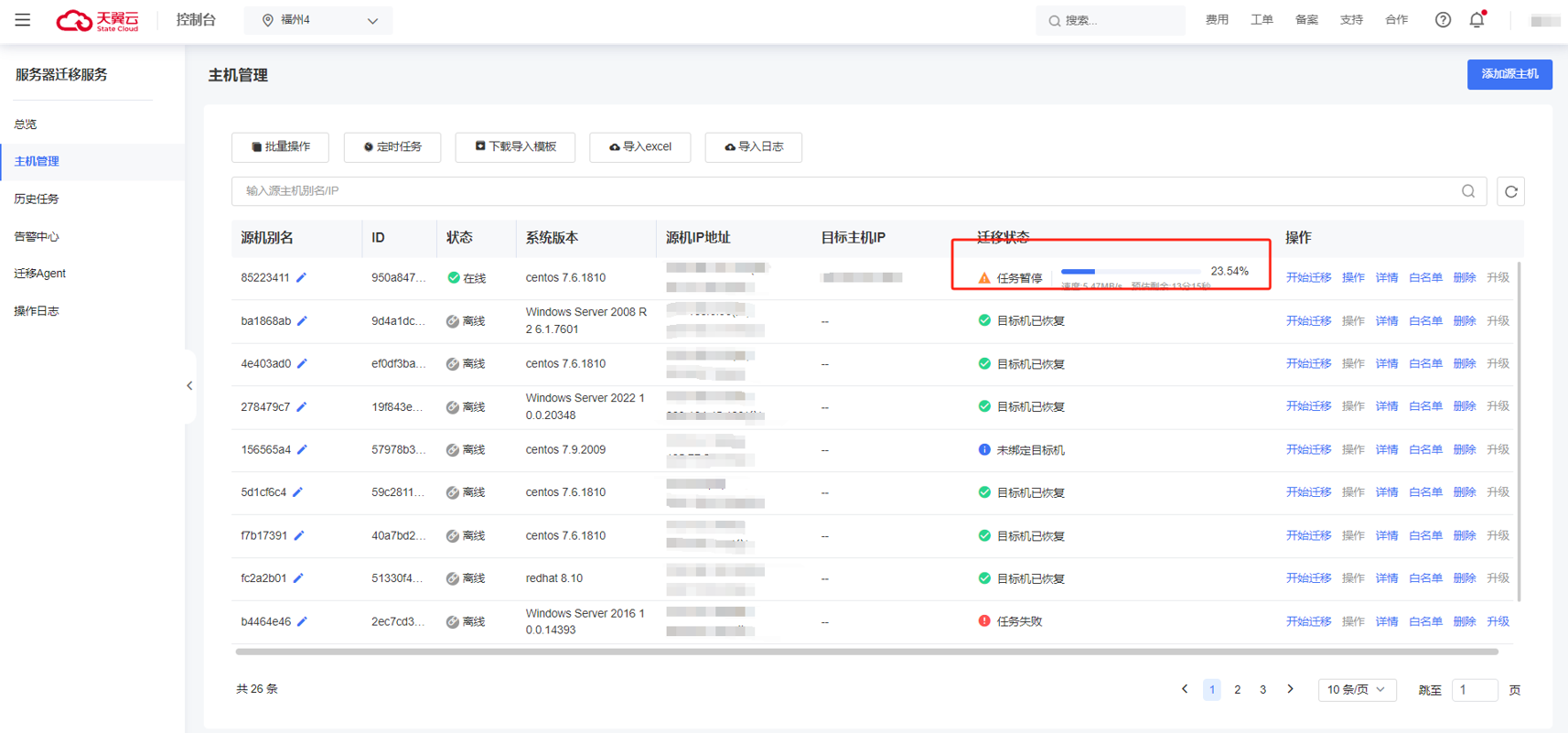
Task: Open the 10 条/页 page size dropdown
Action: (x=1357, y=689)
